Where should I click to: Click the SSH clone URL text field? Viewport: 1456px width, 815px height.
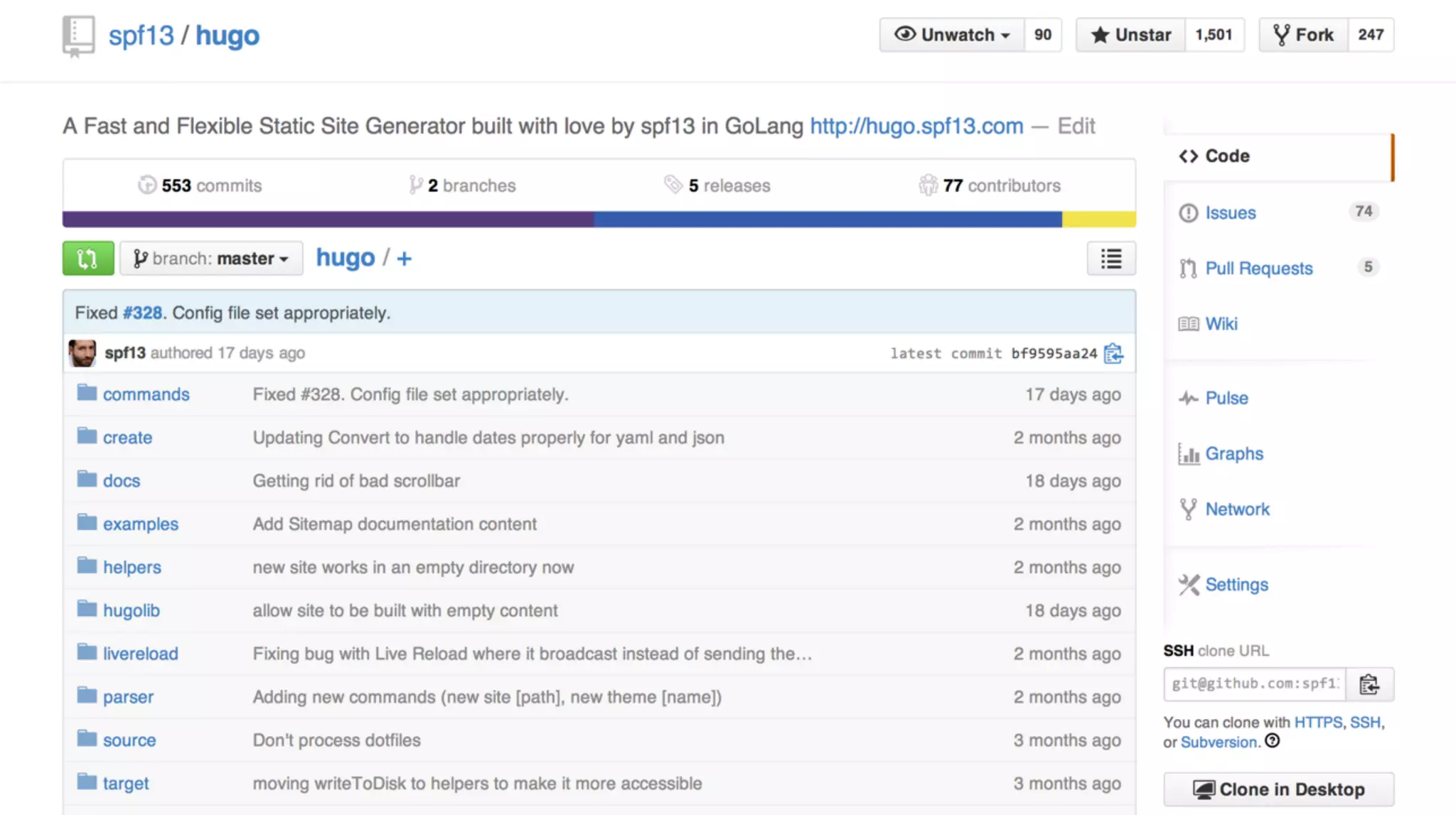coord(1255,684)
